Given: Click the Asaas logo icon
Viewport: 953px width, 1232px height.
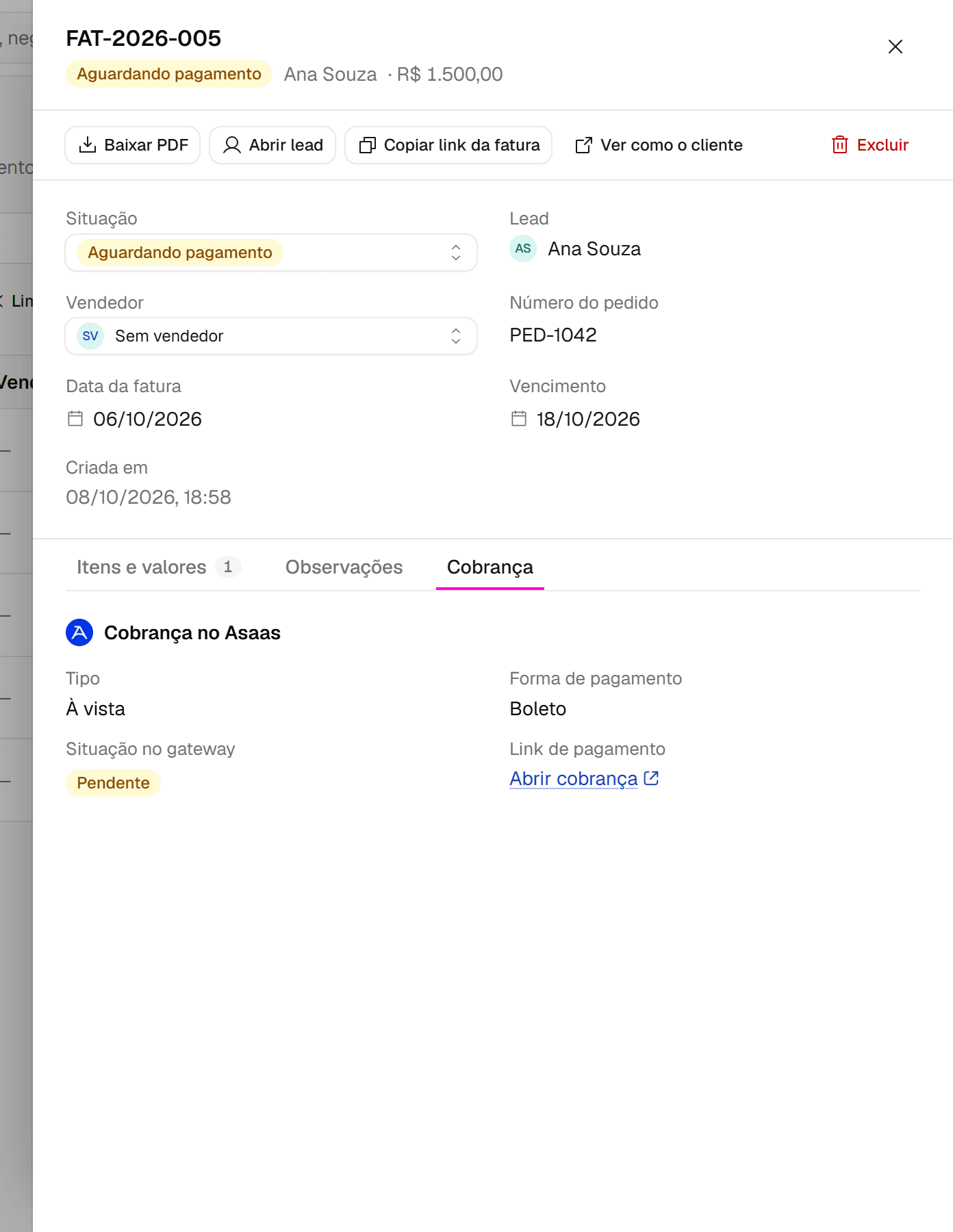Looking at the screenshot, I should 79,632.
